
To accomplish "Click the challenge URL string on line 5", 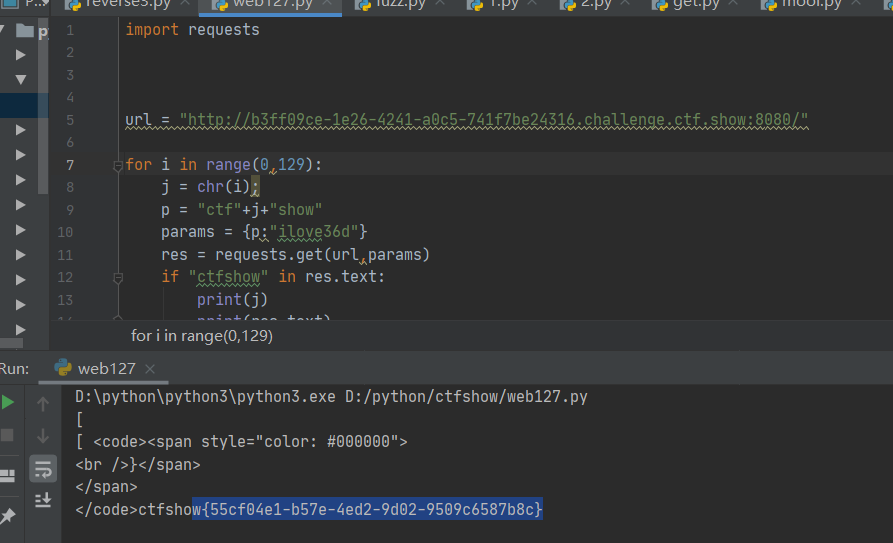I will coord(494,120).
